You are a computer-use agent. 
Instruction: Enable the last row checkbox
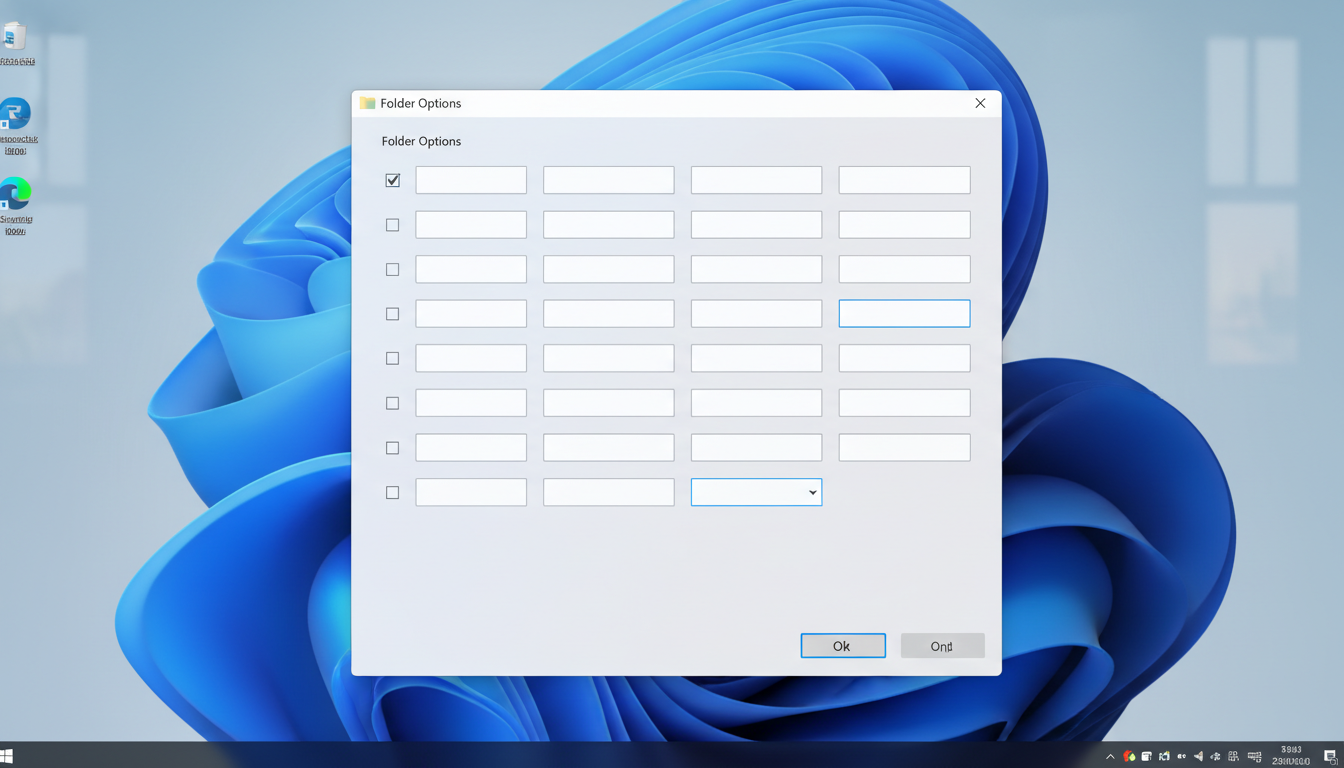[x=392, y=492]
